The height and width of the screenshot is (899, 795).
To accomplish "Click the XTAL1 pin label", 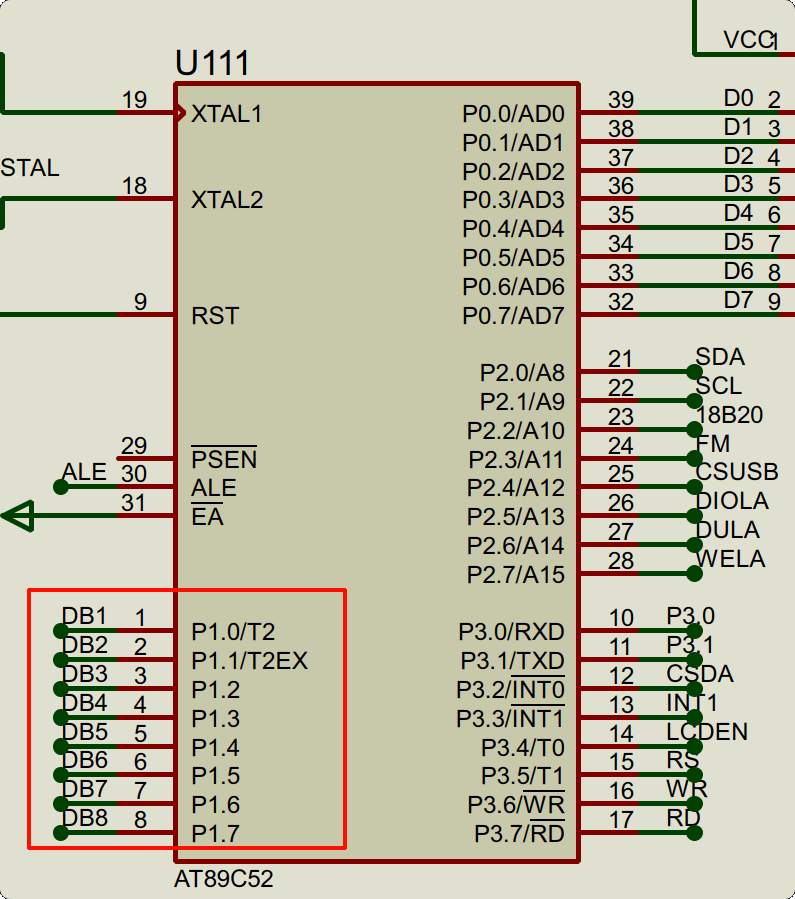I will click(x=226, y=114).
